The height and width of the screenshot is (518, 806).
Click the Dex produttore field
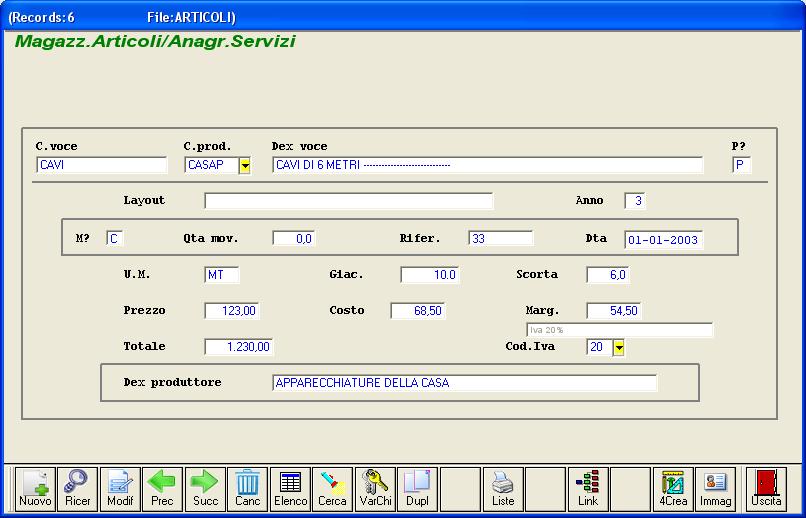[x=465, y=383]
